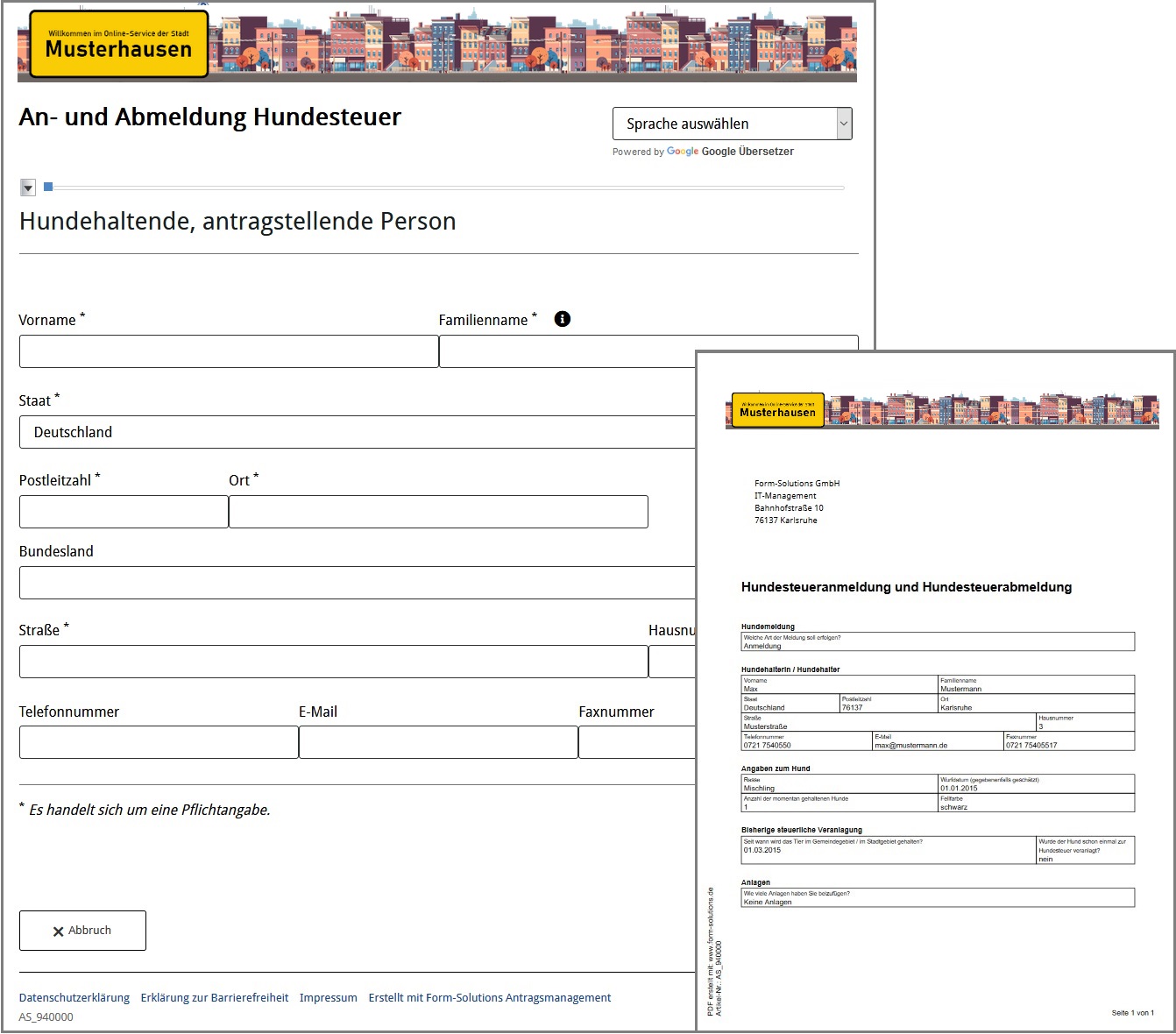This screenshot has height=1034, width=1176.
Task: Click 'Form-Solutions GmbH' address in PDF
Action: click(x=797, y=484)
